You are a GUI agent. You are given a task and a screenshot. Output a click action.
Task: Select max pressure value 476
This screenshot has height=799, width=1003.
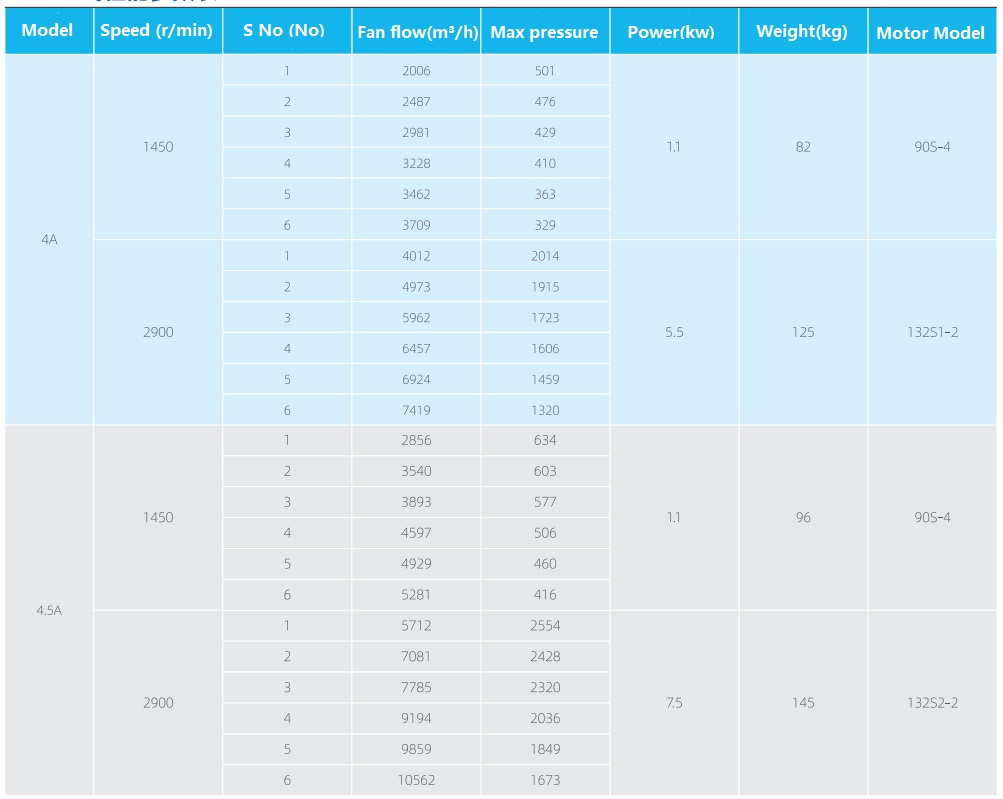tap(545, 102)
